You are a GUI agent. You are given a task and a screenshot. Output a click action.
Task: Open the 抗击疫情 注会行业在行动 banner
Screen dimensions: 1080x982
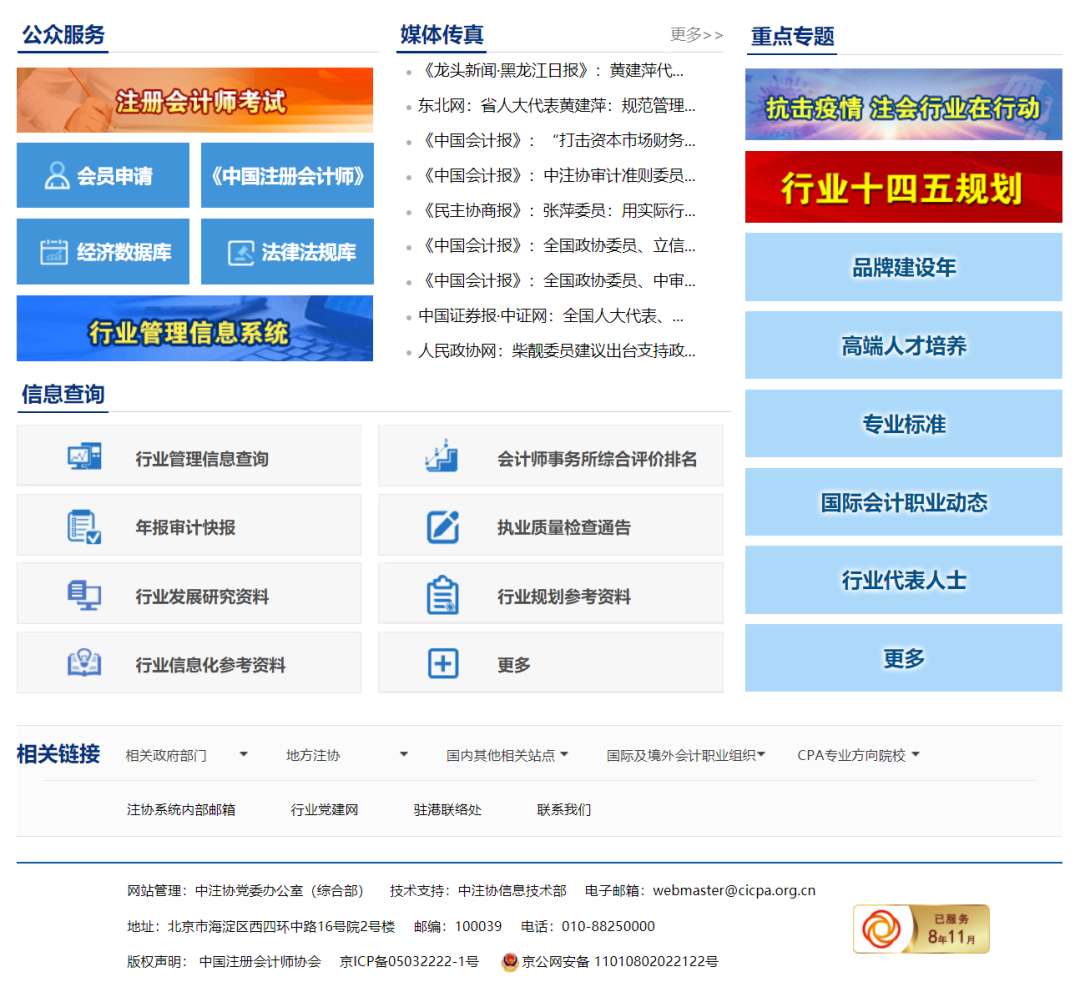[x=904, y=104]
